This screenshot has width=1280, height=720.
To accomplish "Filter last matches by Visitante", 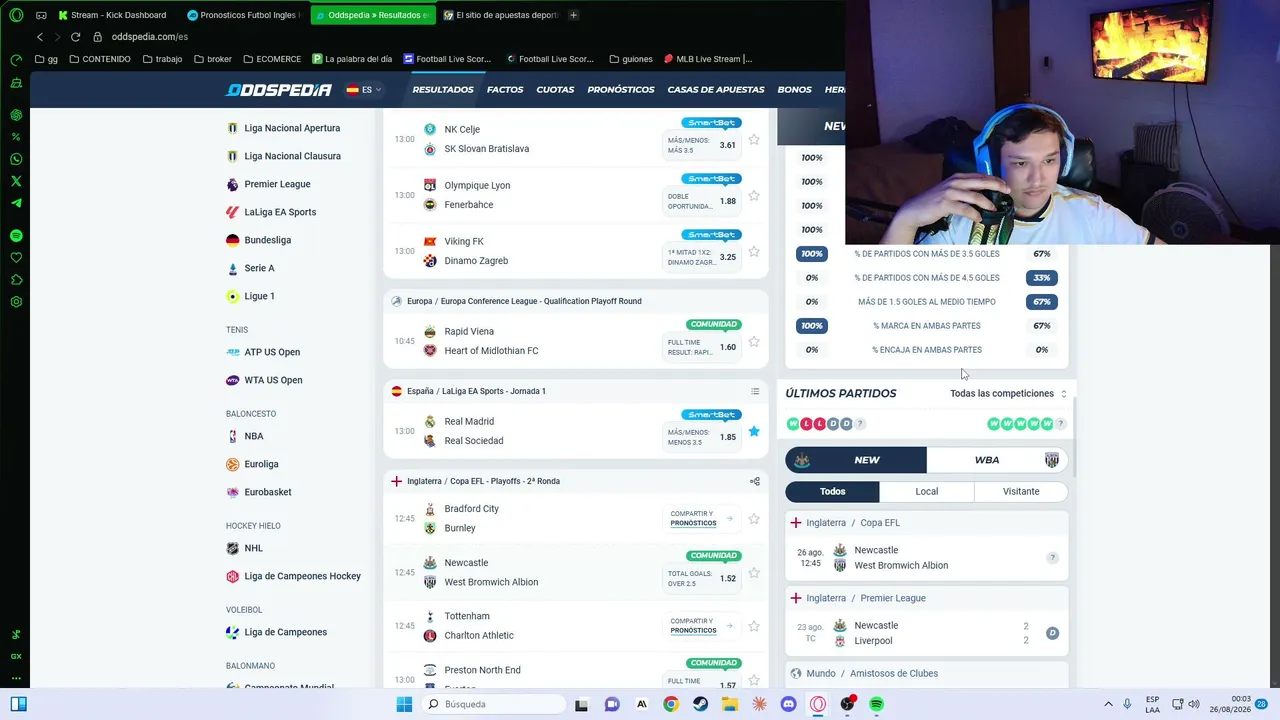I will click(x=1021, y=492).
